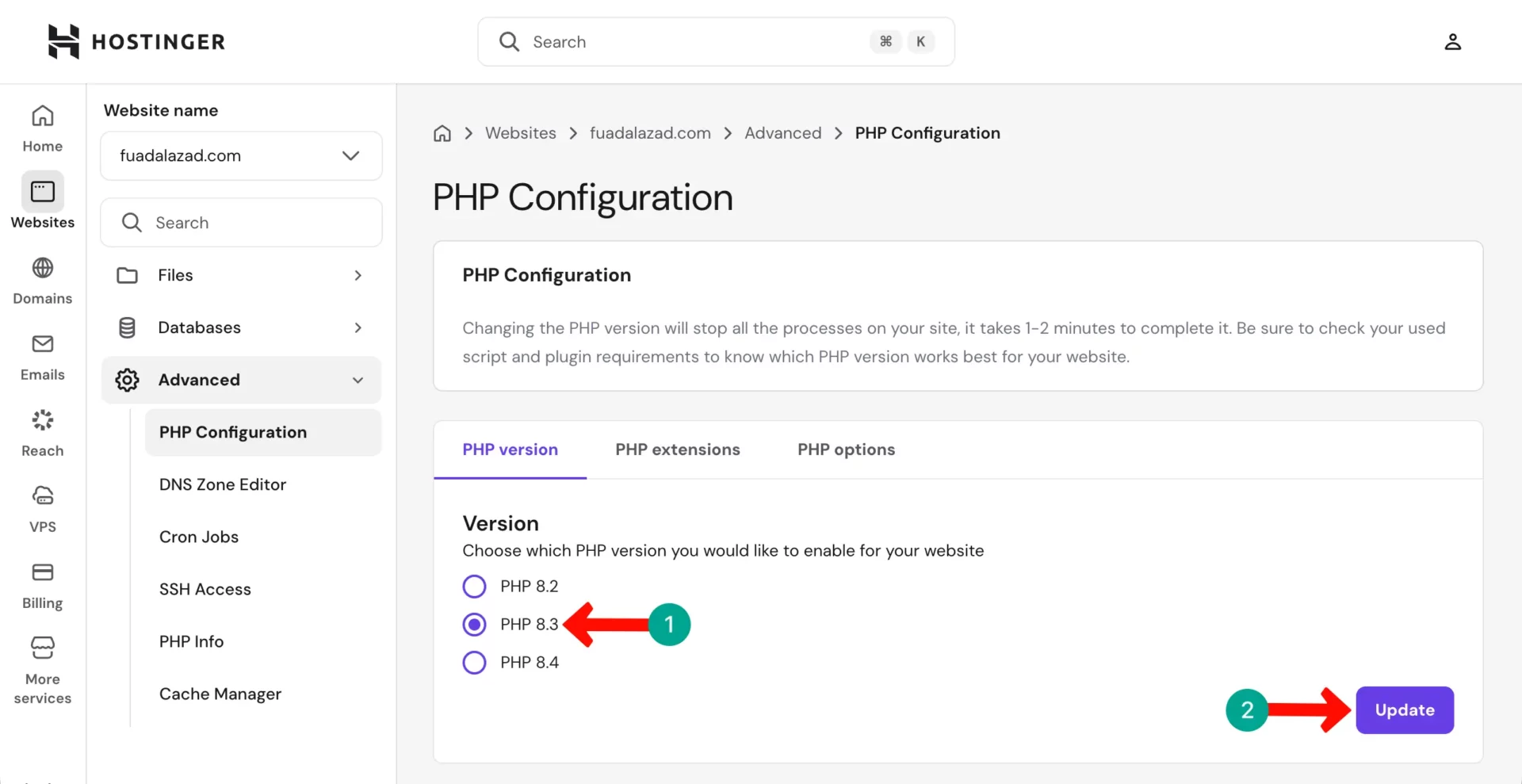Select the PHP 8.2 radio button
The height and width of the screenshot is (784, 1522).
point(474,586)
